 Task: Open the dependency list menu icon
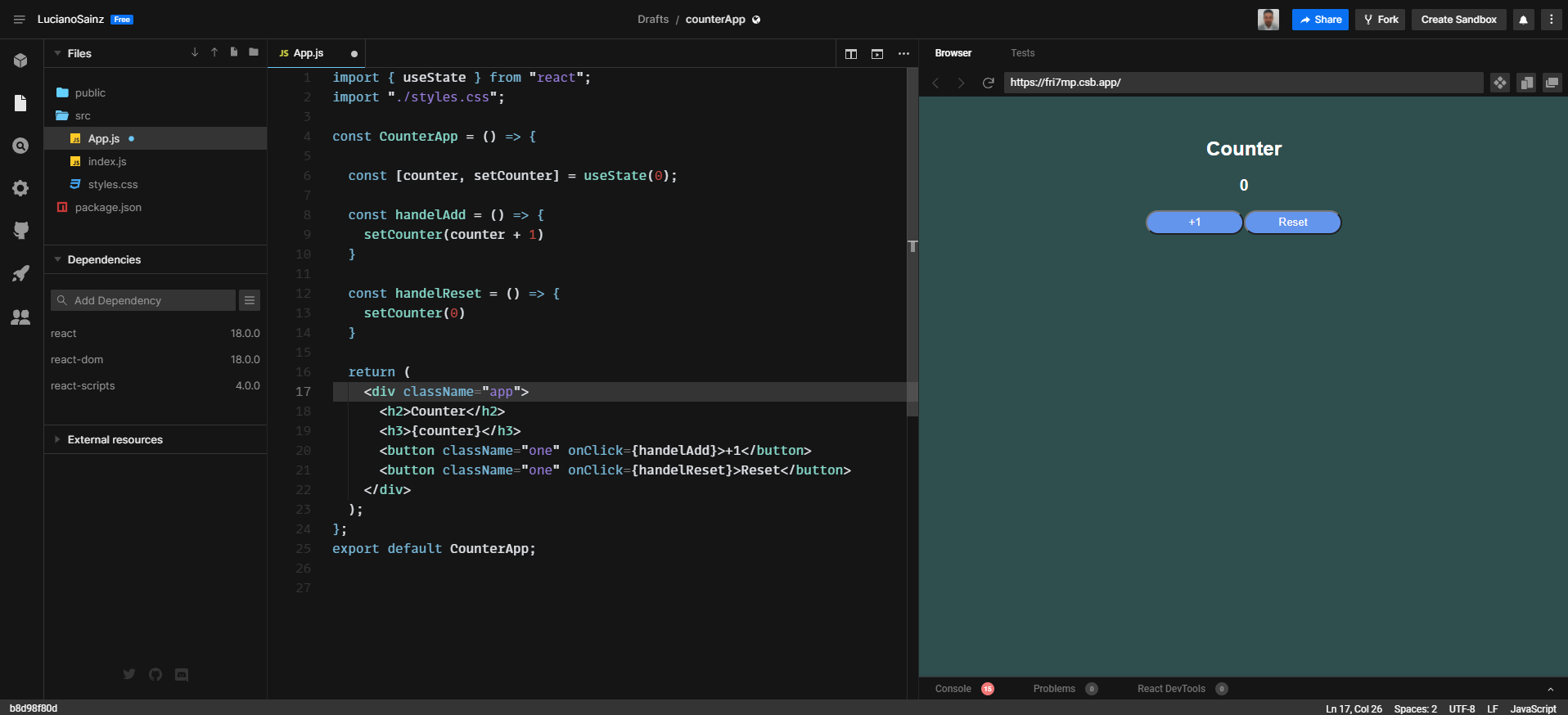pyautogui.click(x=250, y=300)
